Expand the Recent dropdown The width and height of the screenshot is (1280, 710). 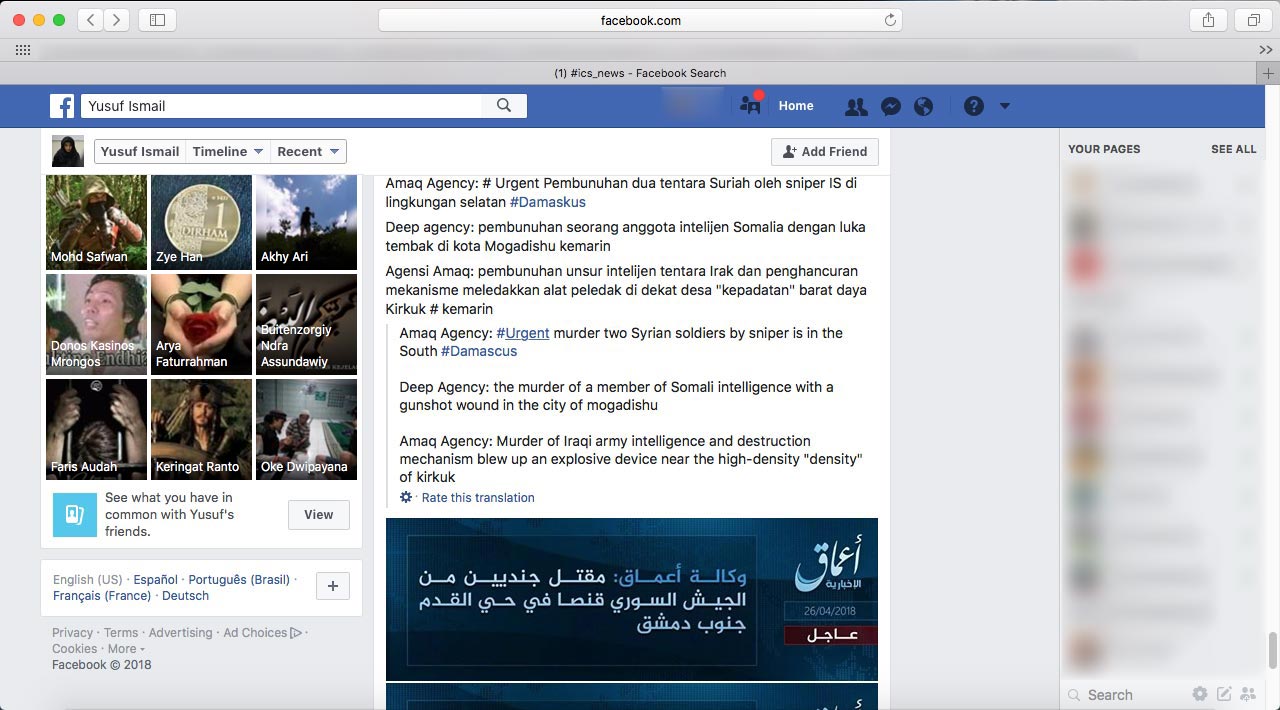[x=308, y=152]
